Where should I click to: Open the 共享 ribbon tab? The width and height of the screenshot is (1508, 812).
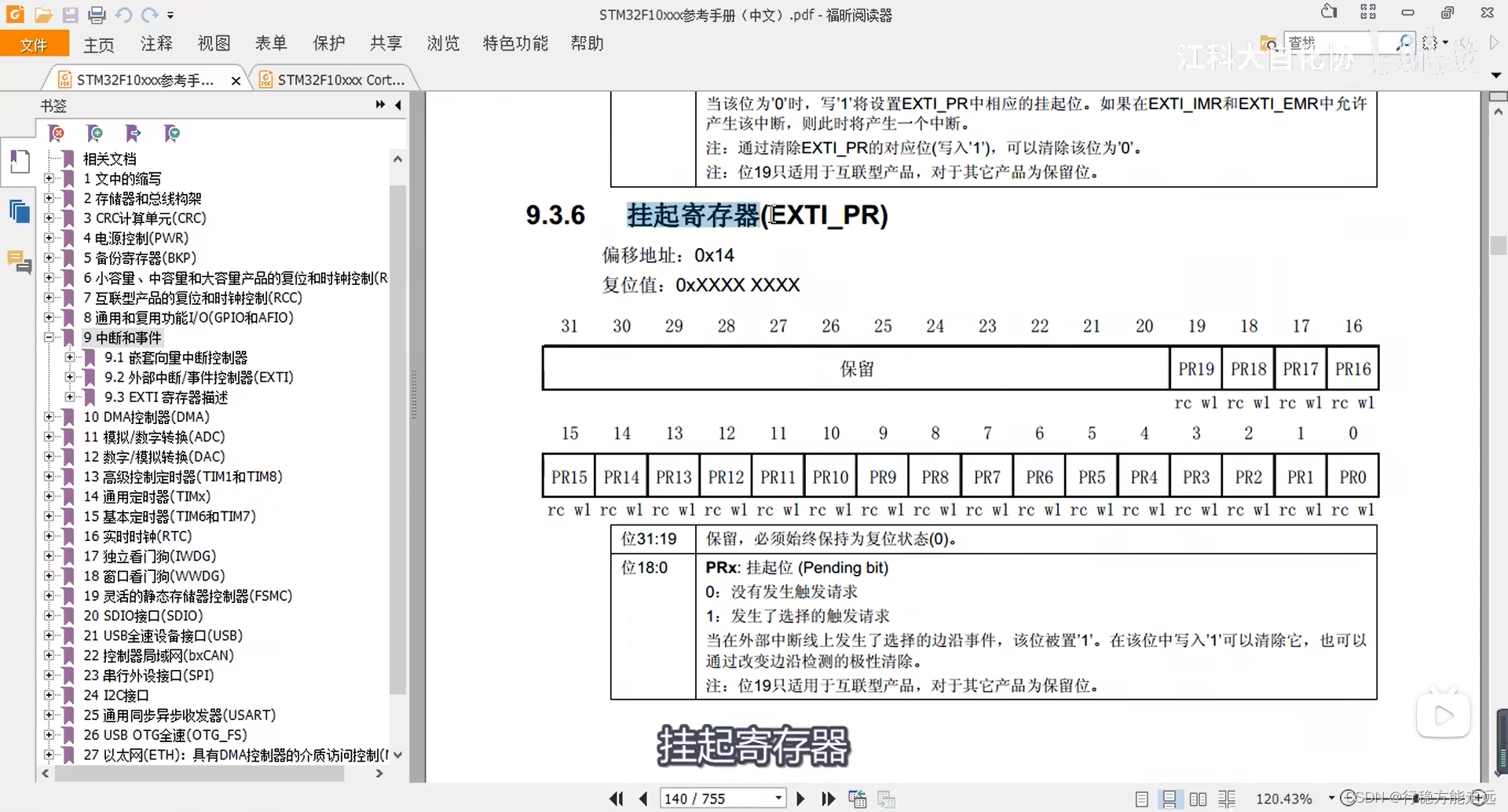tap(386, 43)
